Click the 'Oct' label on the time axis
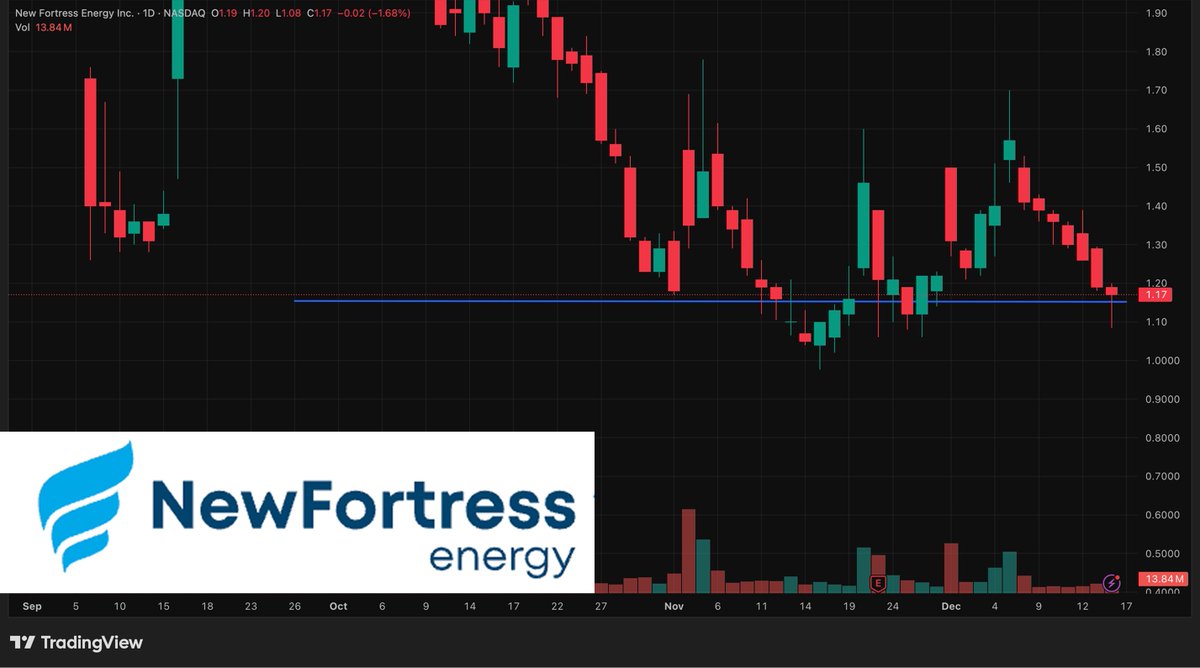Screen dimensions: 1200x668 337,606
